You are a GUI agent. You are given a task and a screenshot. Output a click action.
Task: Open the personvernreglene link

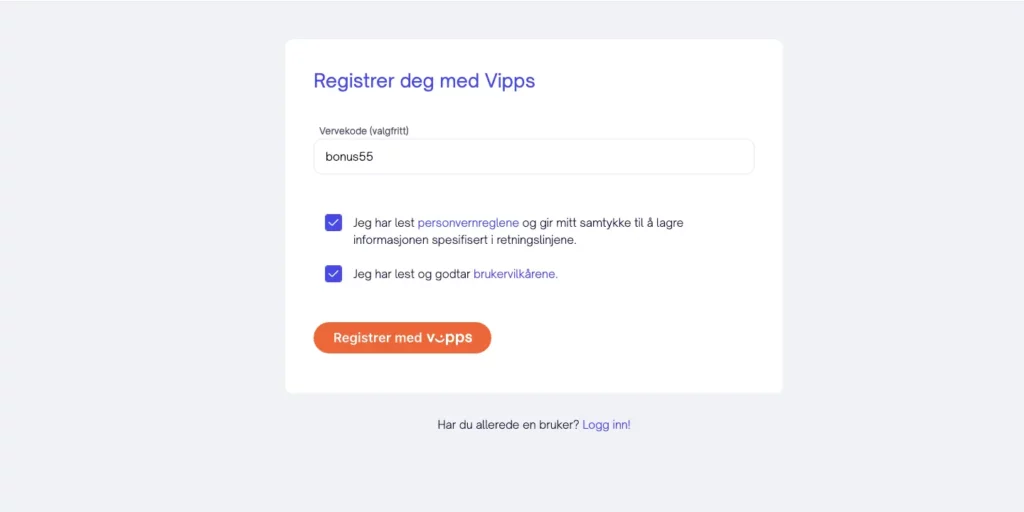tap(468, 223)
